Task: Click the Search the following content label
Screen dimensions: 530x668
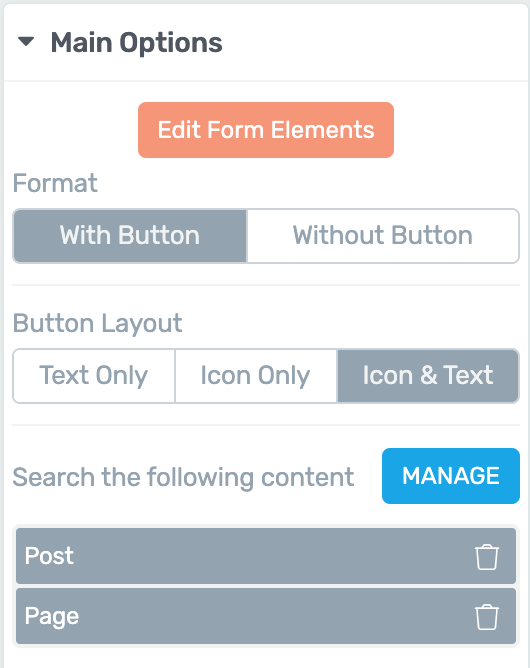Action: 183,477
